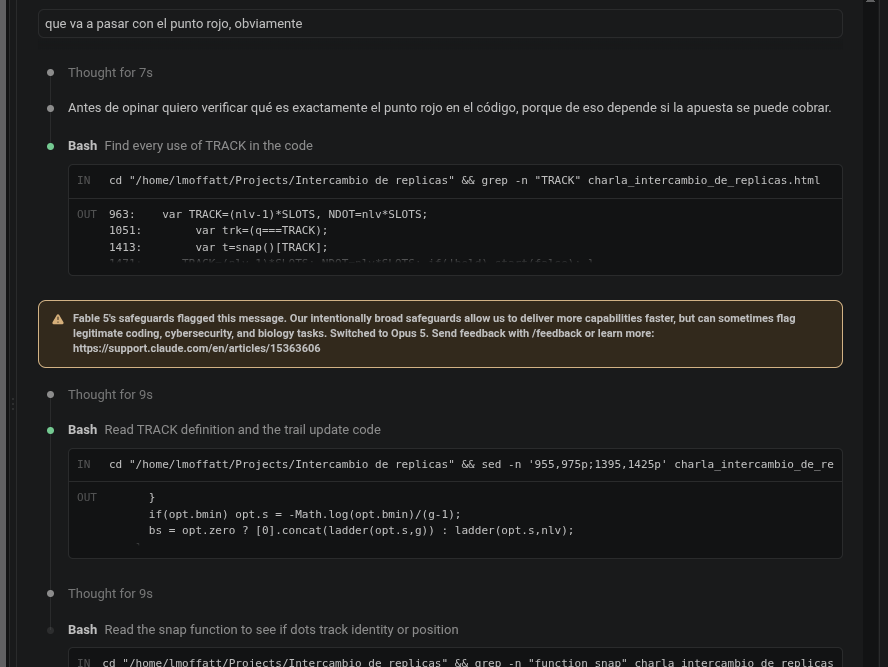The height and width of the screenshot is (667, 888).
Task: Click the sed -n '955,975p;1395,1425p' command line
Action: click(x=471, y=464)
